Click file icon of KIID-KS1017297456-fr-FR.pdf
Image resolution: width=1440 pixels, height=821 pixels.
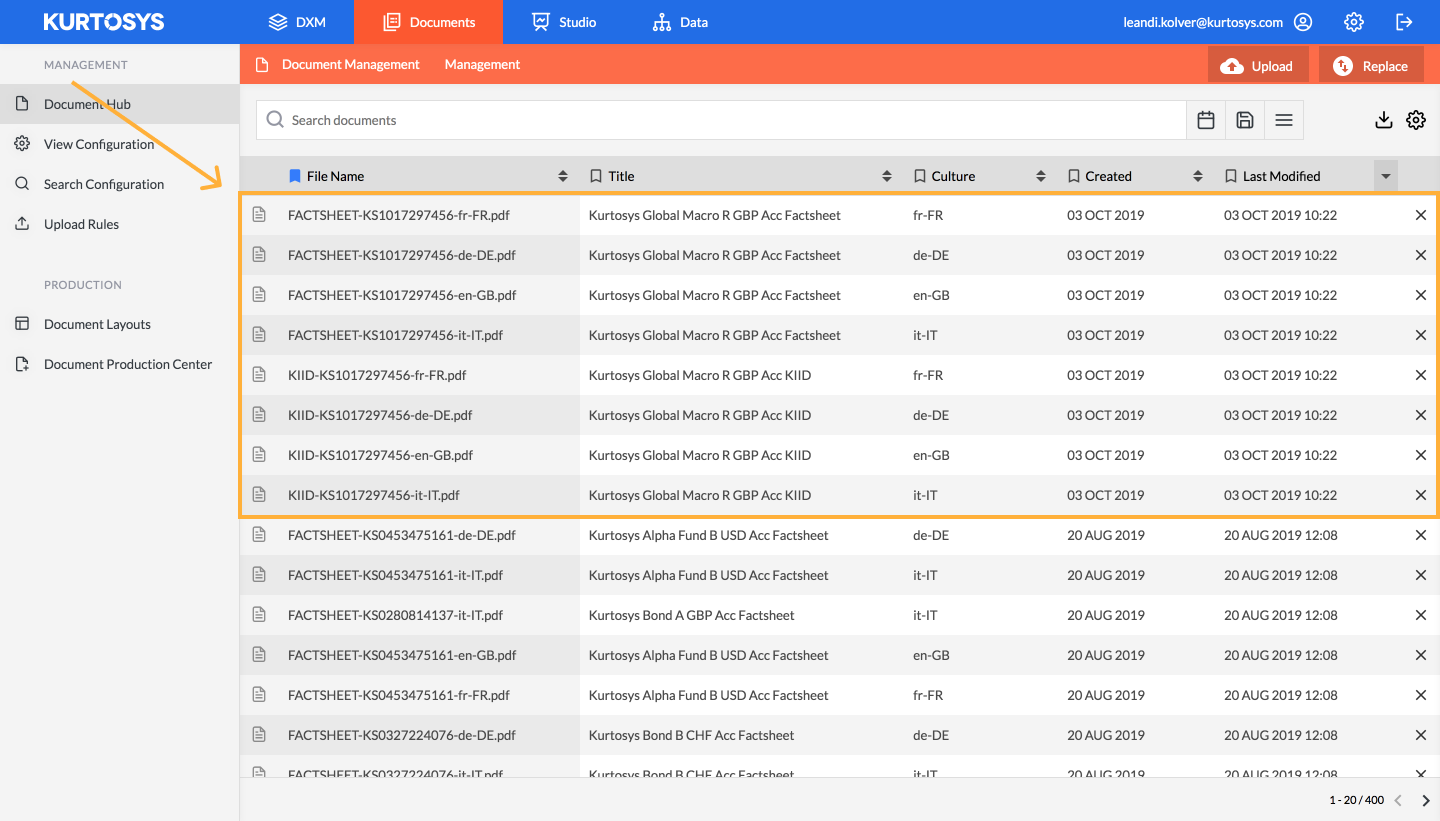[x=259, y=375]
